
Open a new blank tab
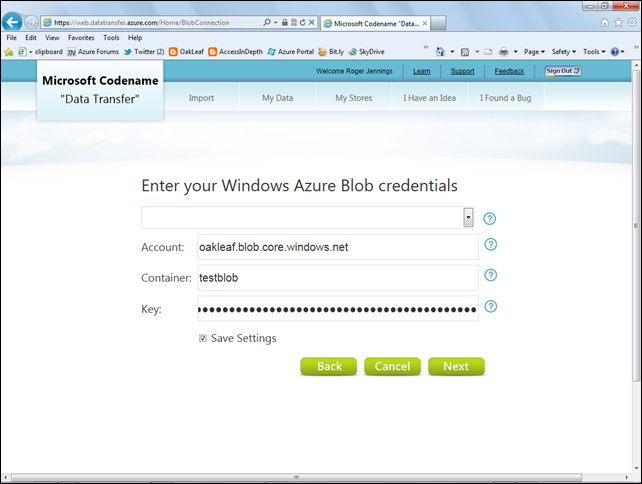coord(438,23)
